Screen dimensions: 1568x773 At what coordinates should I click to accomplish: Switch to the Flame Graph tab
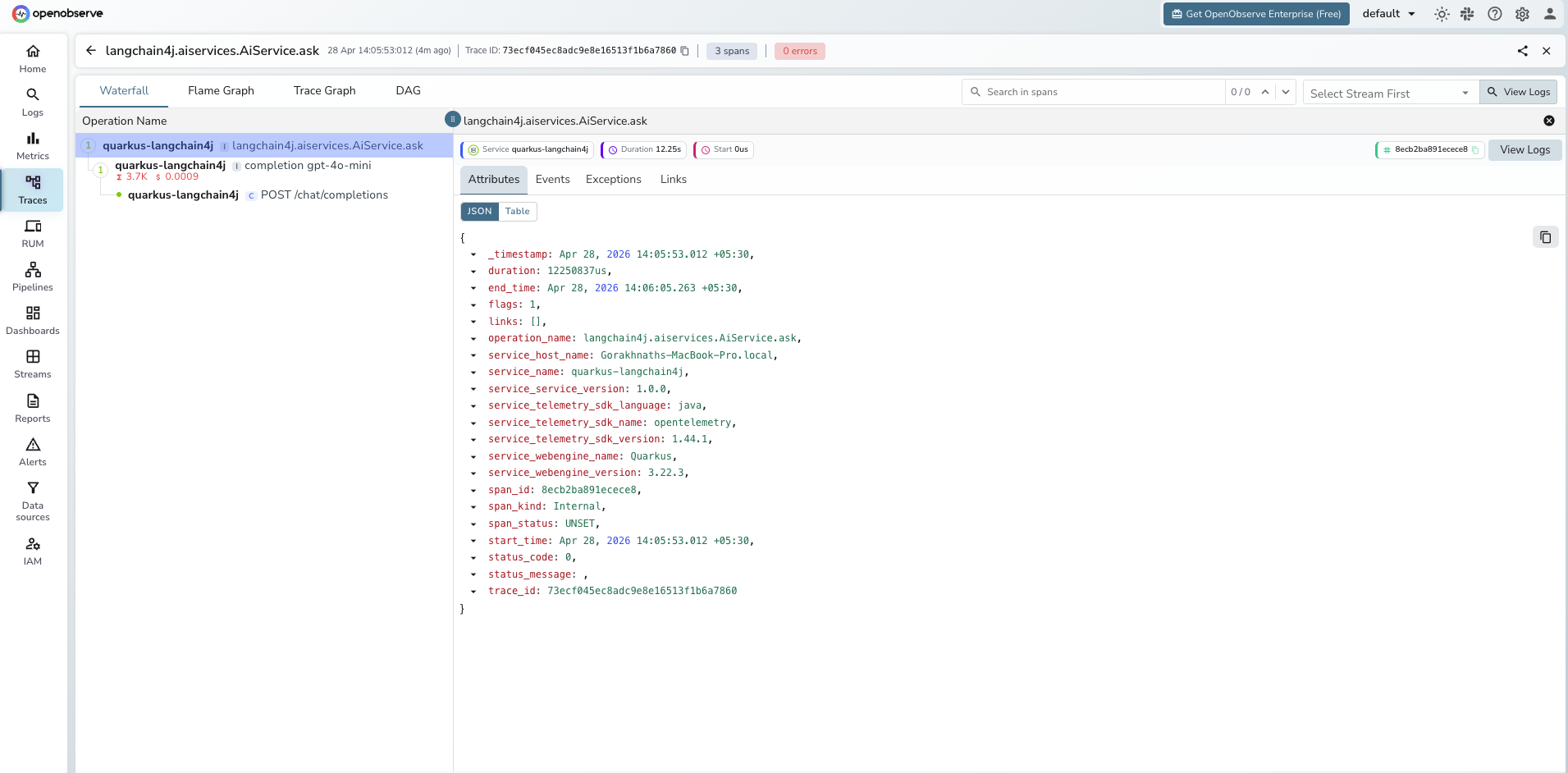tap(221, 90)
